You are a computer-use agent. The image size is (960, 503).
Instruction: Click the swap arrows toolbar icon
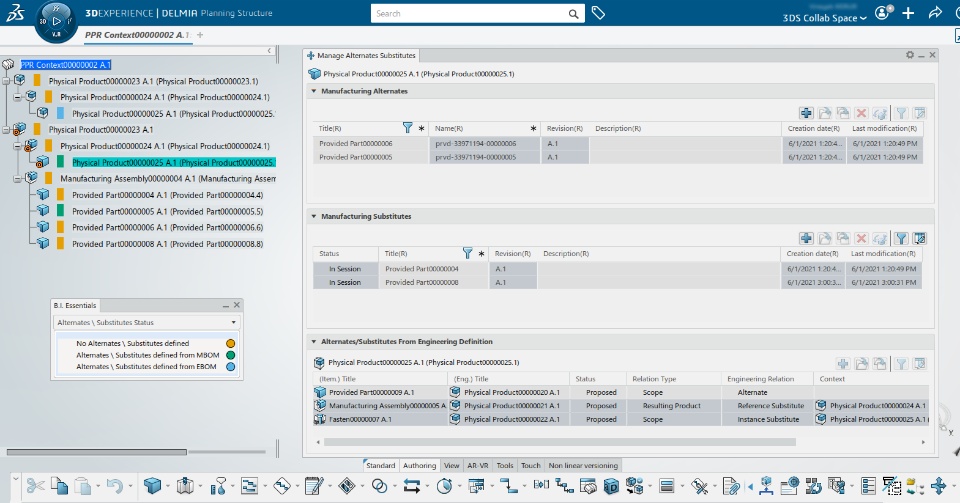pyautogui.click(x=412, y=486)
